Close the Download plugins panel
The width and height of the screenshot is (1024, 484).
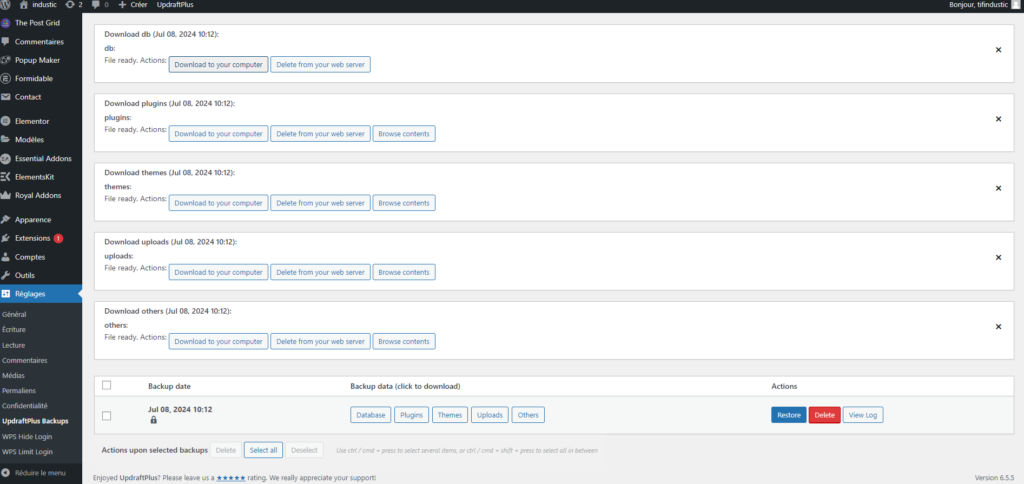(x=997, y=118)
